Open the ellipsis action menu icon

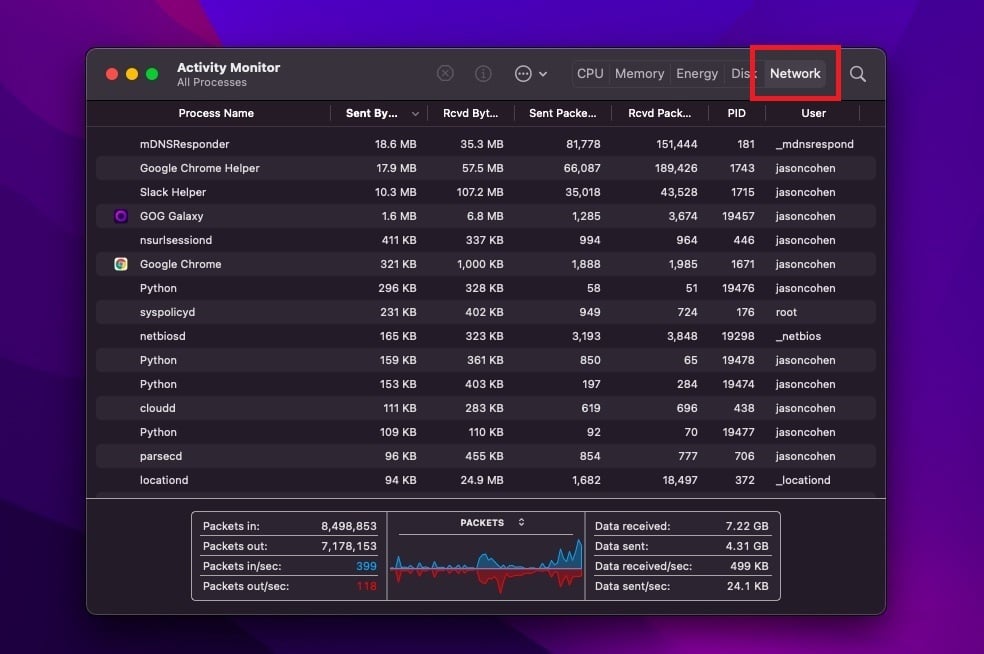pos(523,73)
